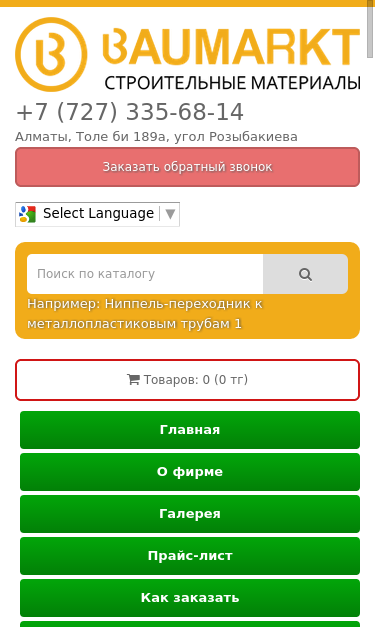The height and width of the screenshot is (627, 375).
Task: Click the СТРОИТЕЛЬНЫЕ МАТЕРИАЛЫ tagline
Action: (233, 83)
